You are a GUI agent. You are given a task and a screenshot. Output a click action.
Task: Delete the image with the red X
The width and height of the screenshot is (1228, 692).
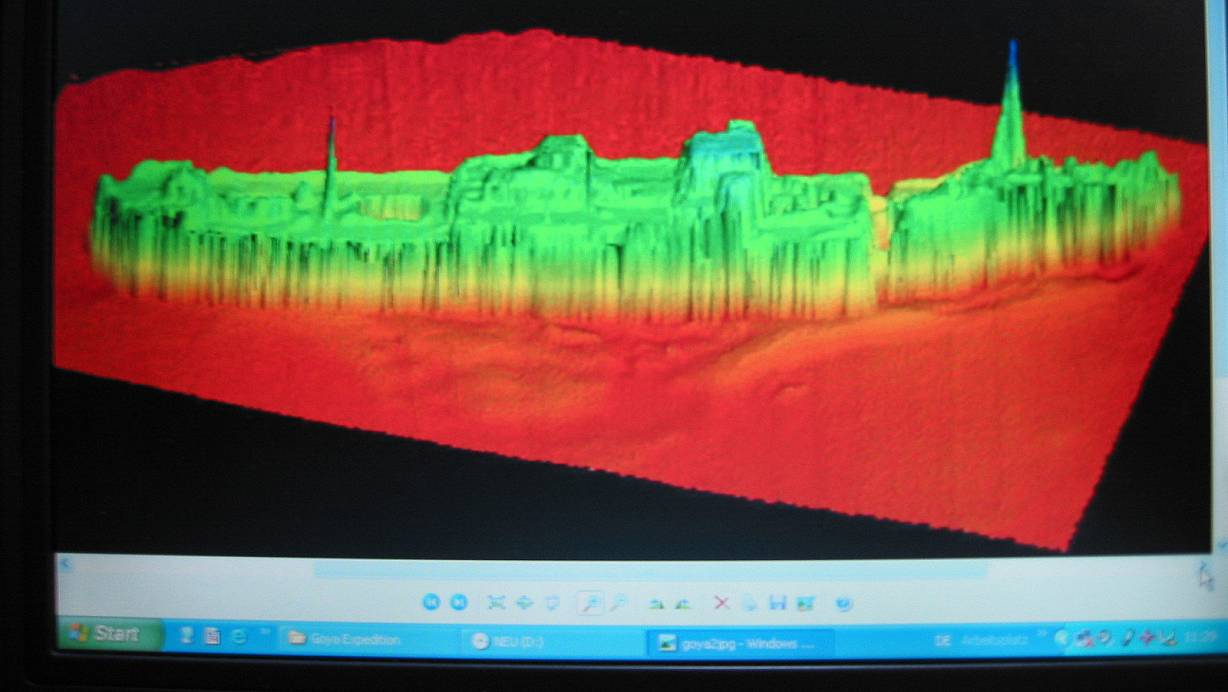pyautogui.click(x=721, y=603)
